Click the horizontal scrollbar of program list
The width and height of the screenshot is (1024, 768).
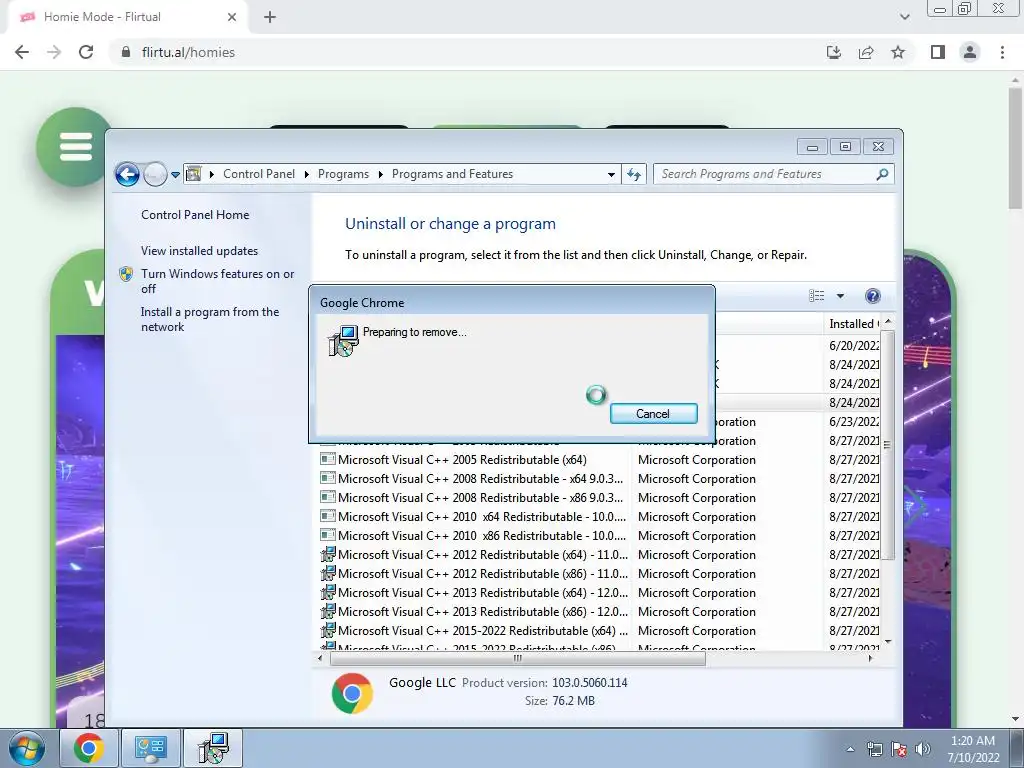517,658
